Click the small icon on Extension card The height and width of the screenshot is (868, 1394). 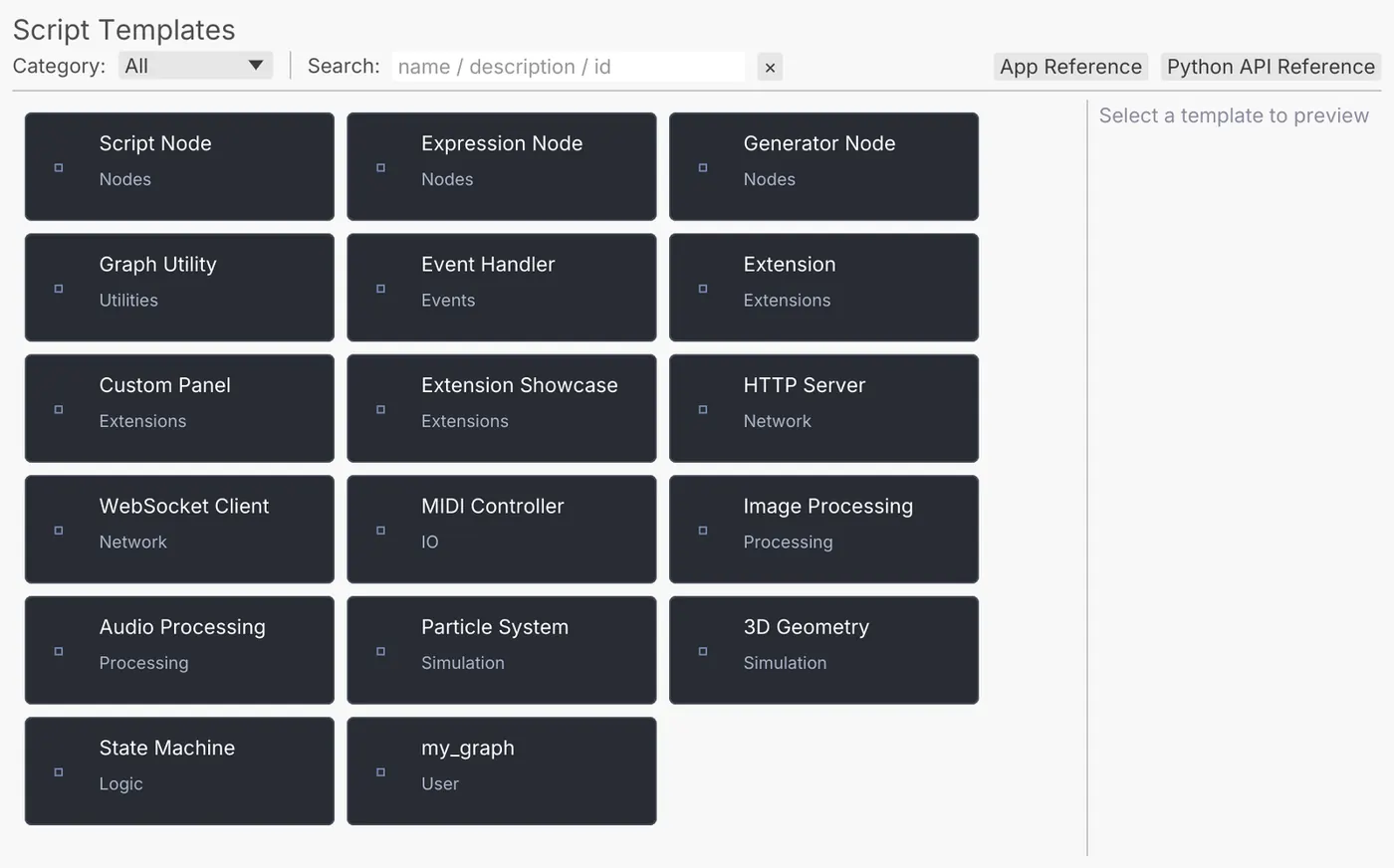coord(703,289)
